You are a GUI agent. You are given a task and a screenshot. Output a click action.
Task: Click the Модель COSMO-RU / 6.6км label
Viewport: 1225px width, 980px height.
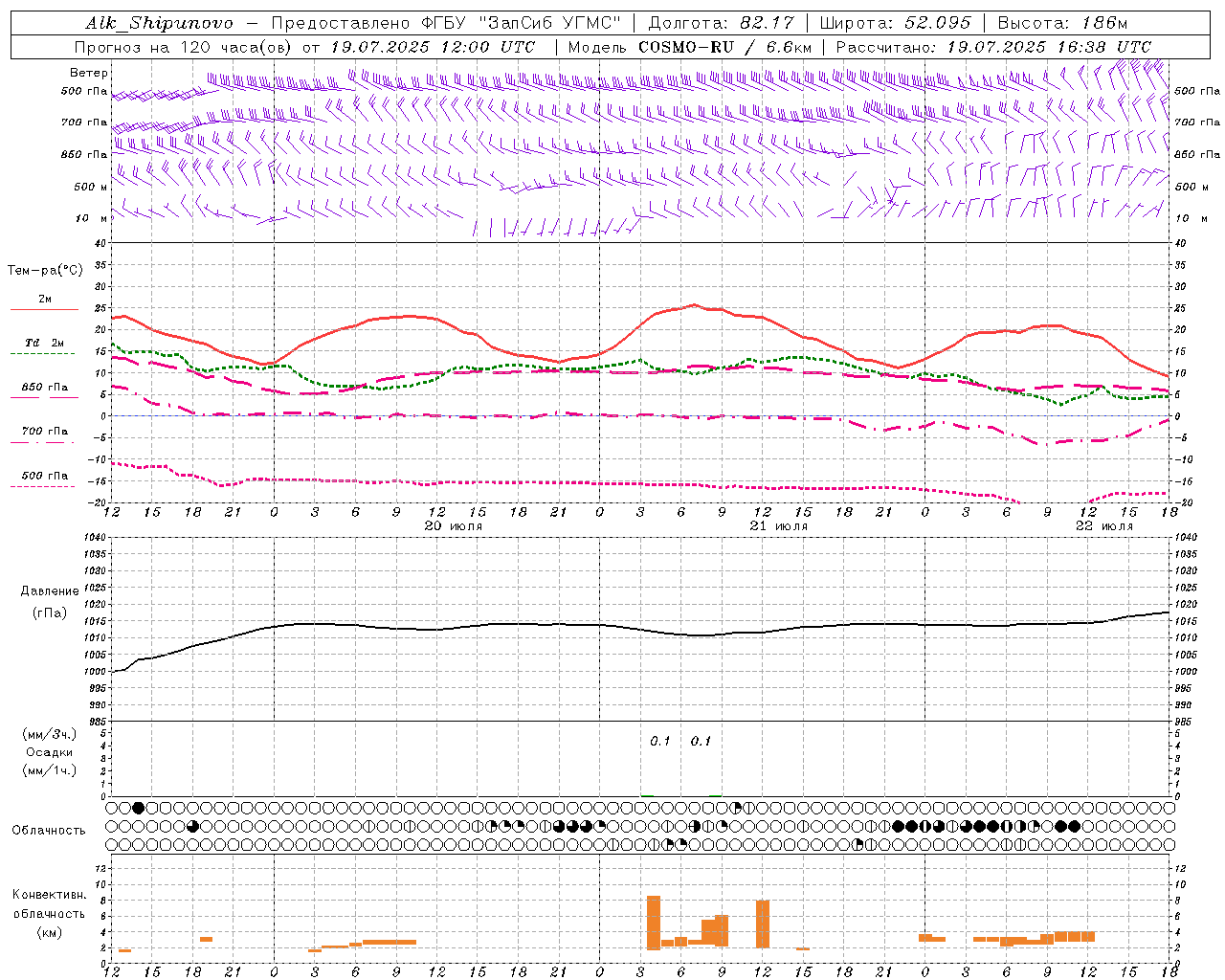point(690,47)
